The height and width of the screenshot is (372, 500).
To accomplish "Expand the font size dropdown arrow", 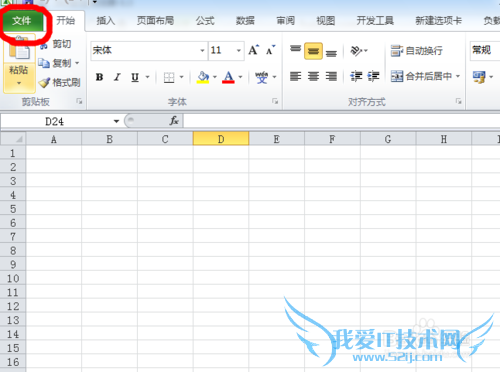I will [x=239, y=51].
